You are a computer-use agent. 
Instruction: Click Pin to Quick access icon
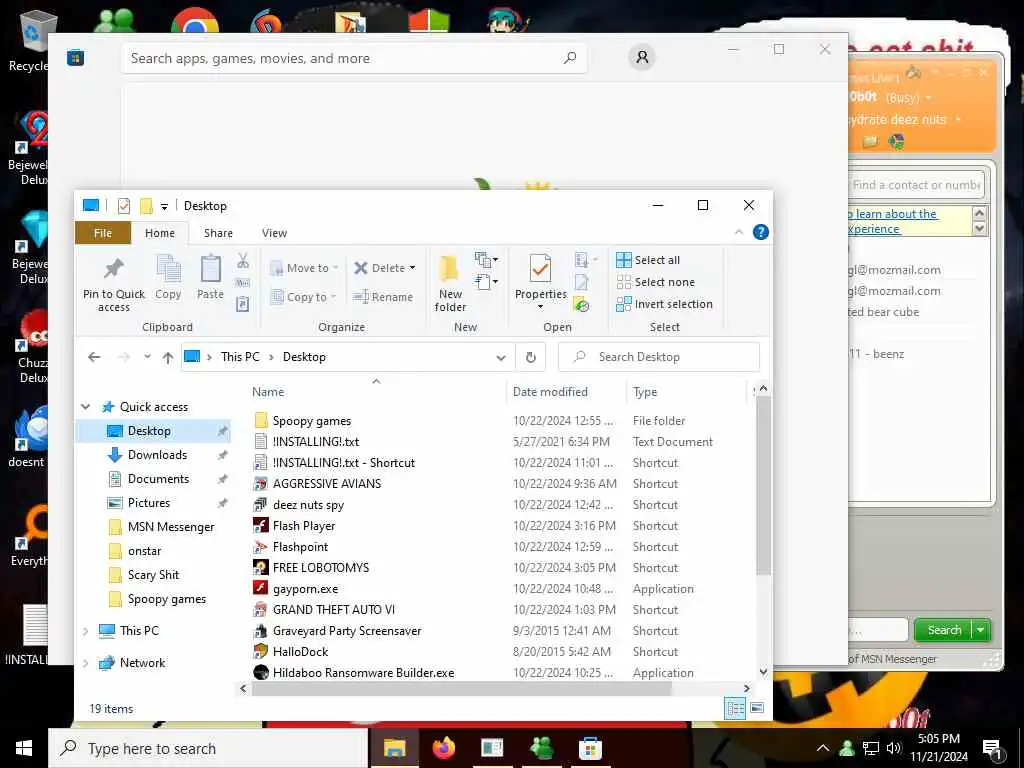pos(114,268)
